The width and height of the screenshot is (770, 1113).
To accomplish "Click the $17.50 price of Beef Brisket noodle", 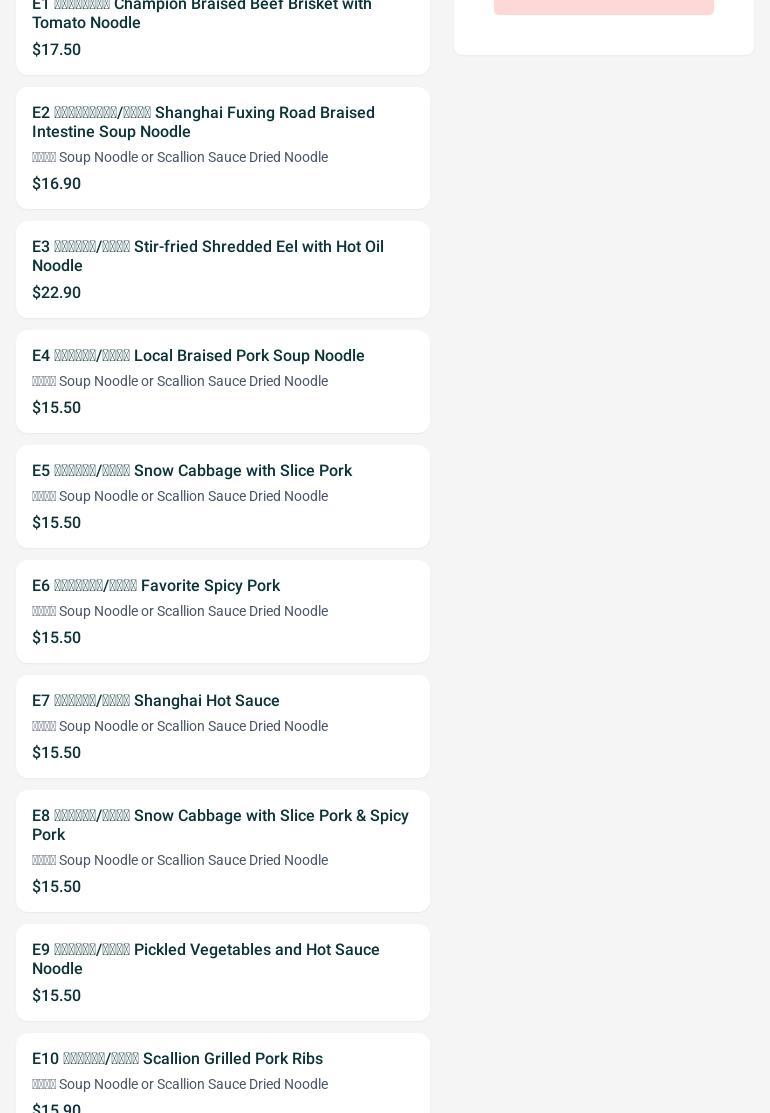I will pyautogui.click(x=57, y=50).
